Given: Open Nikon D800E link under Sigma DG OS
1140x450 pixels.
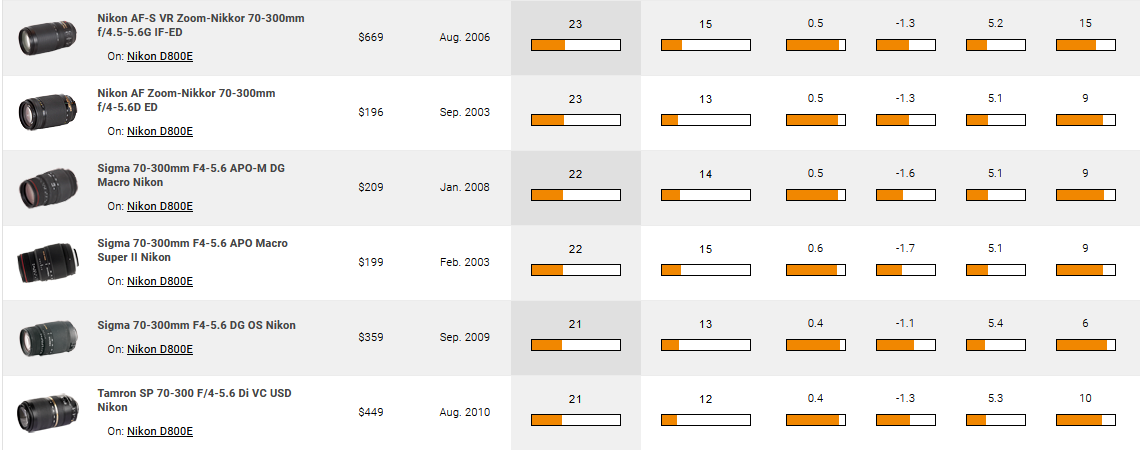Looking at the screenshot, I should [160, 349].
